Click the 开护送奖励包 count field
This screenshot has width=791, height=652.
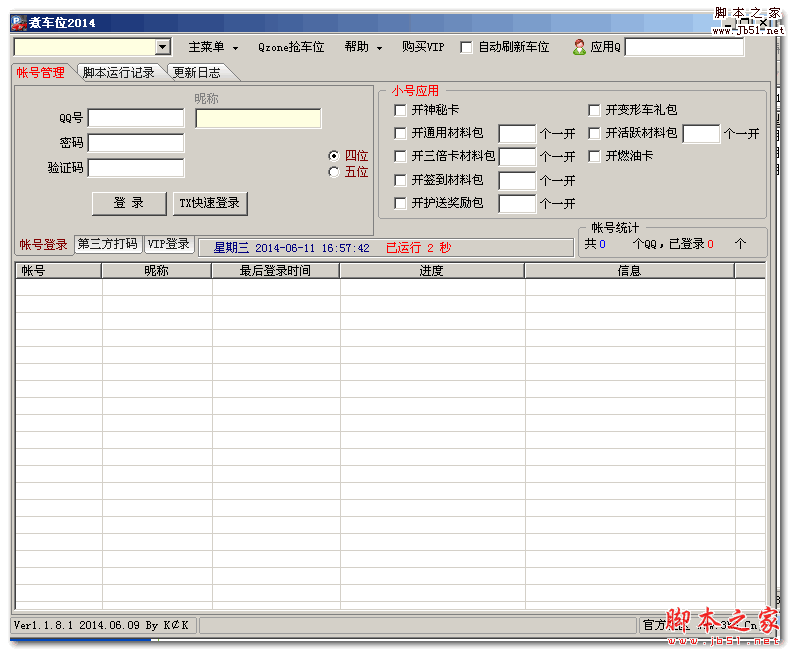click(x=517, y=204)
